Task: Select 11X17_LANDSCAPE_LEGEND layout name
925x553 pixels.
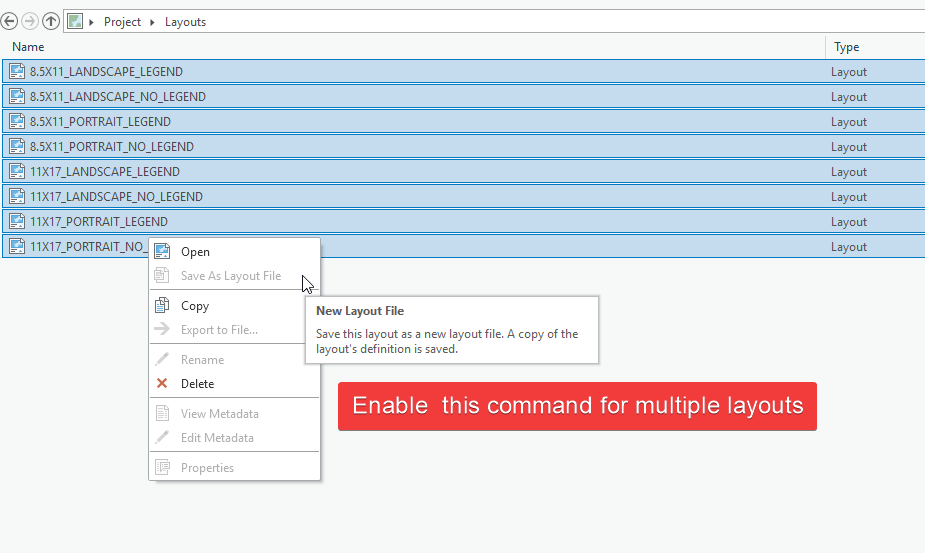Action: tap(105, 172)
